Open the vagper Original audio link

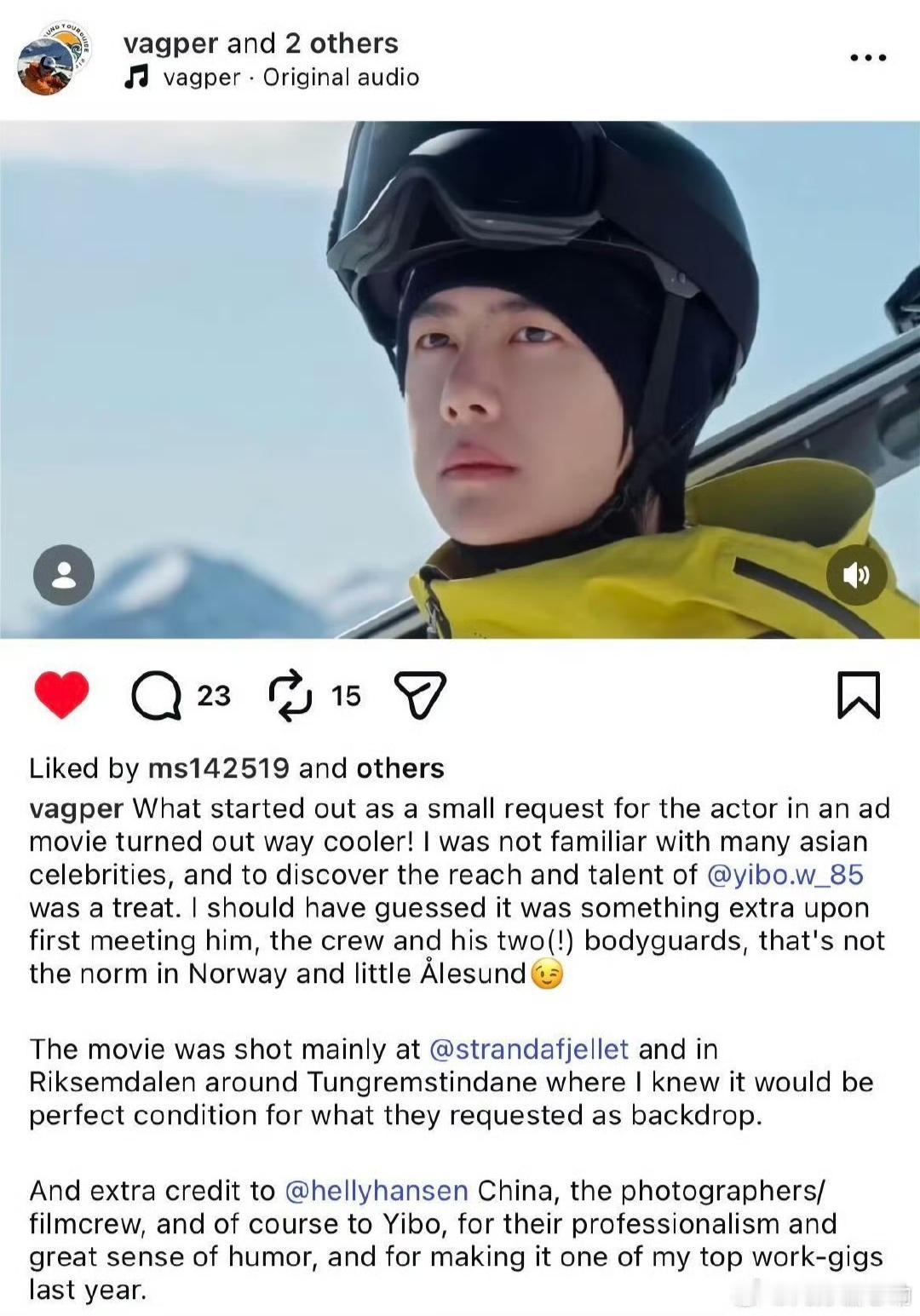(x=291, y=78)
